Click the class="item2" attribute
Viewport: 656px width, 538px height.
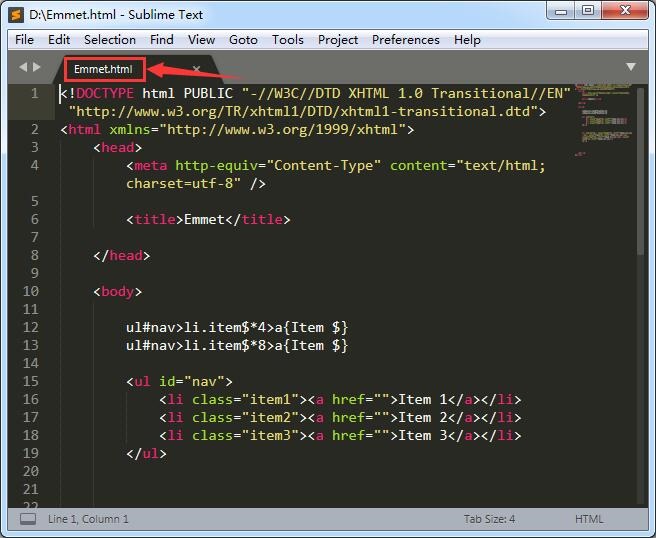click(x=245, y=417)
